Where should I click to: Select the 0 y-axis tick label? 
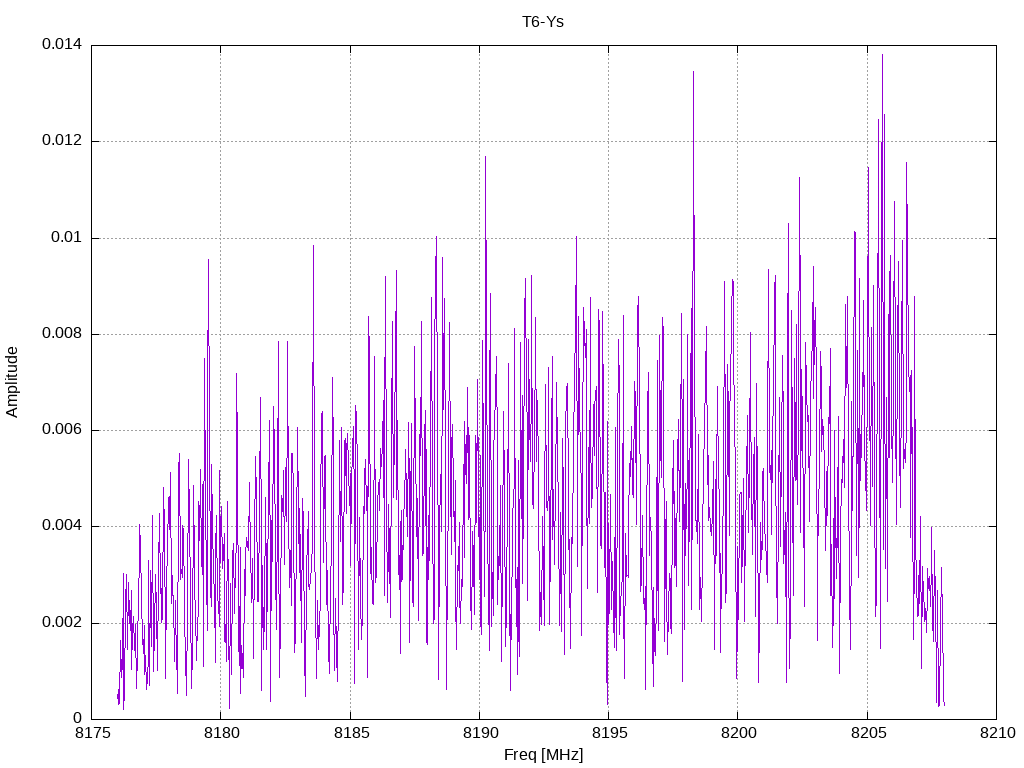[x=78, y=718]
